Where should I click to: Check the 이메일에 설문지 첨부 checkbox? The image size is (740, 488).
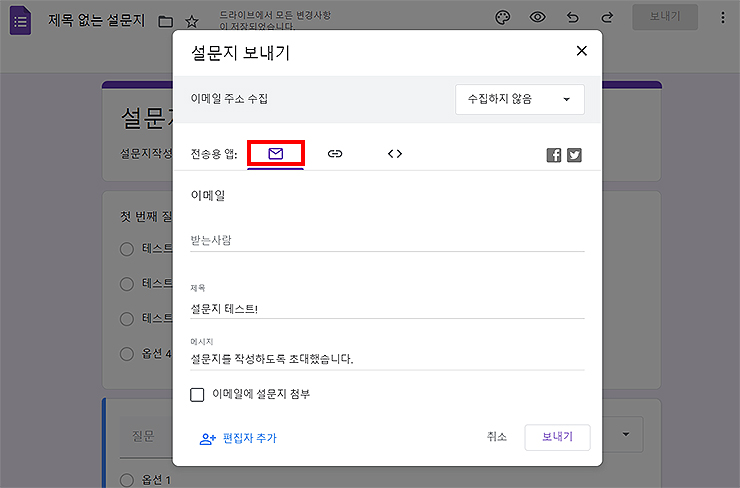tap(197, 395)
